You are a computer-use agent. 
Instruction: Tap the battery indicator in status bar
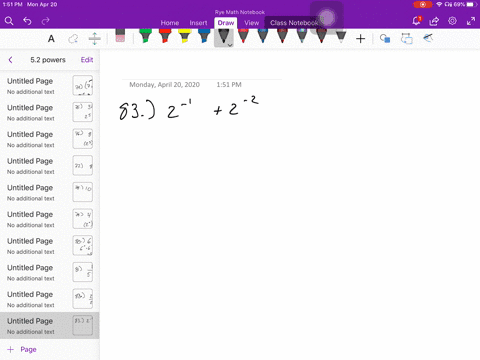(x=471, y=4)
